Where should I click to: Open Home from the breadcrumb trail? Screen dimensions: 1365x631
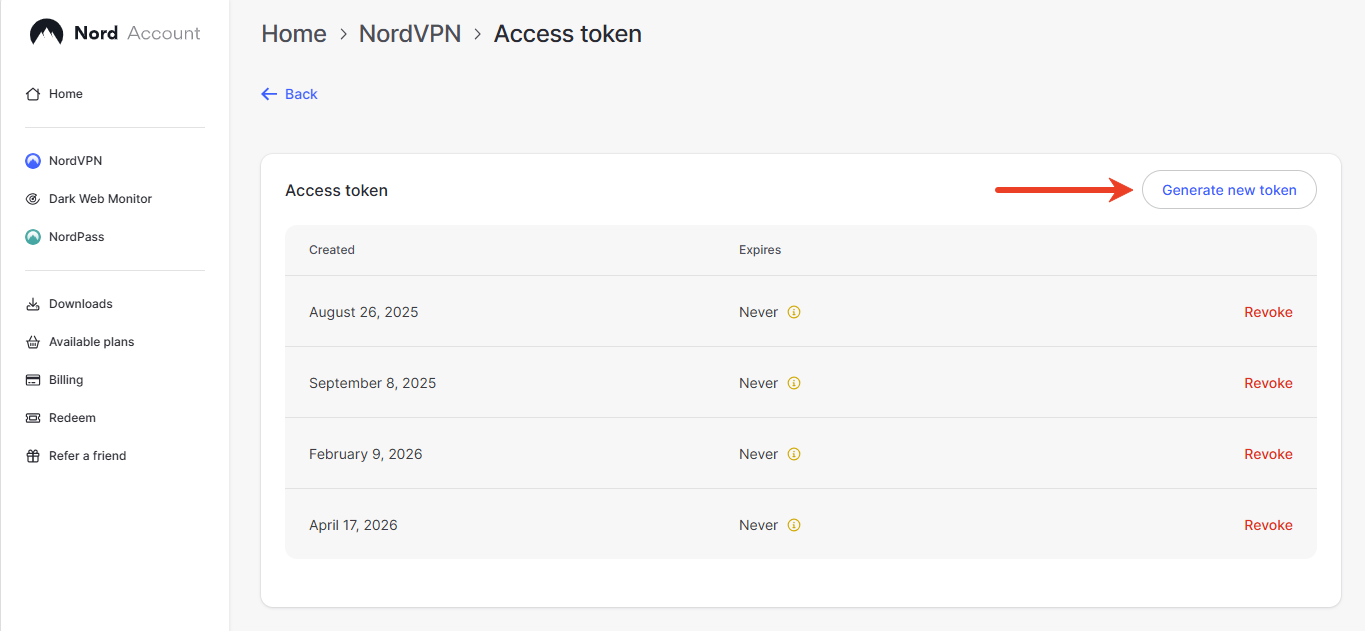[293, 33]
